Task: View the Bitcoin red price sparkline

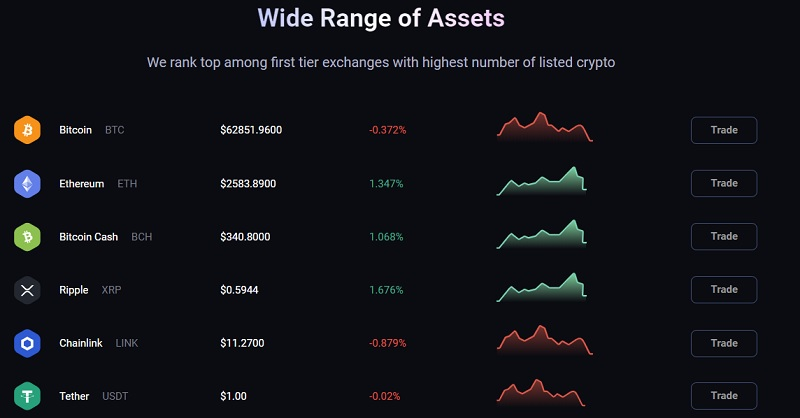Action: (544, 127)
